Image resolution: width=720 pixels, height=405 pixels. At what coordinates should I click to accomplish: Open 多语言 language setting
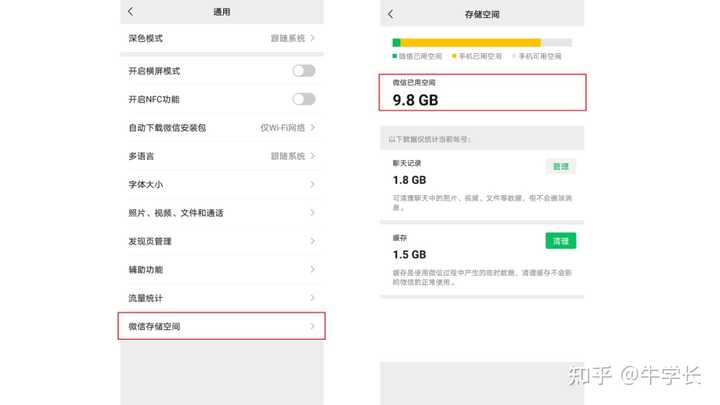coord(222,156)
